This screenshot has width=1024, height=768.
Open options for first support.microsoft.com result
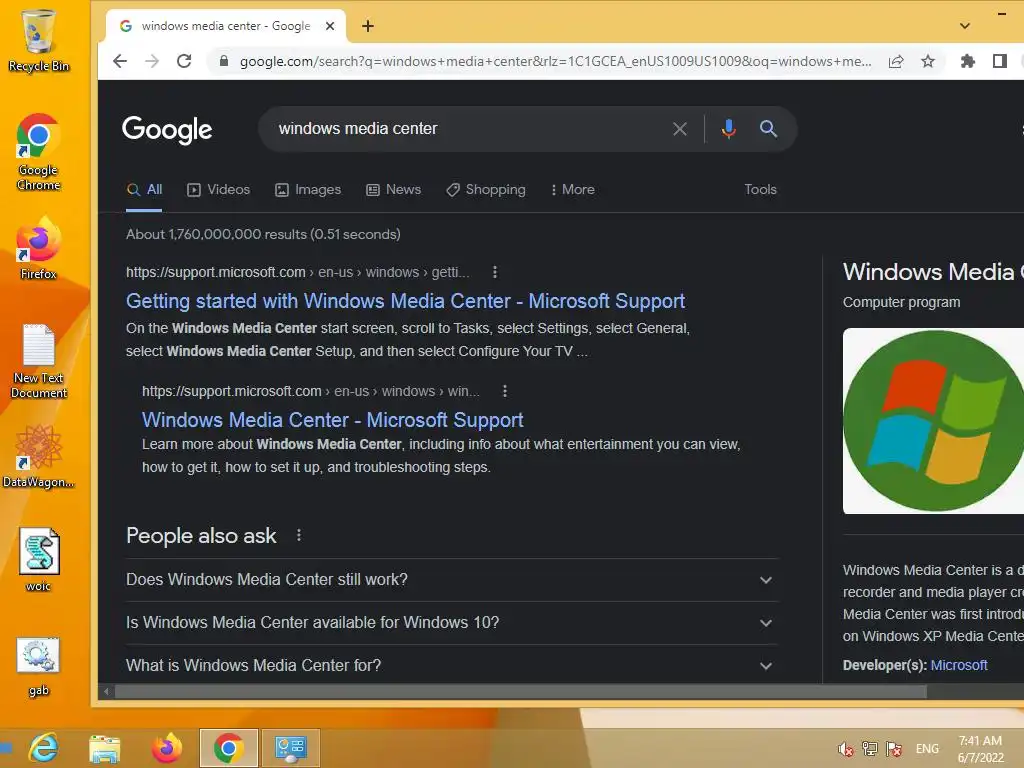(x=495, y=272)
